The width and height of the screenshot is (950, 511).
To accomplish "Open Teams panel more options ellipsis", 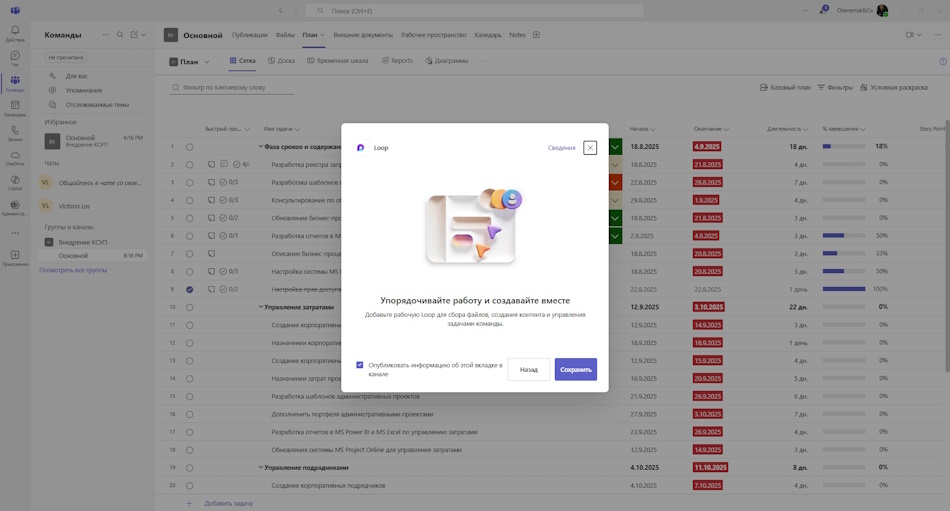I will pyautogui.click(x=106, y=35).
